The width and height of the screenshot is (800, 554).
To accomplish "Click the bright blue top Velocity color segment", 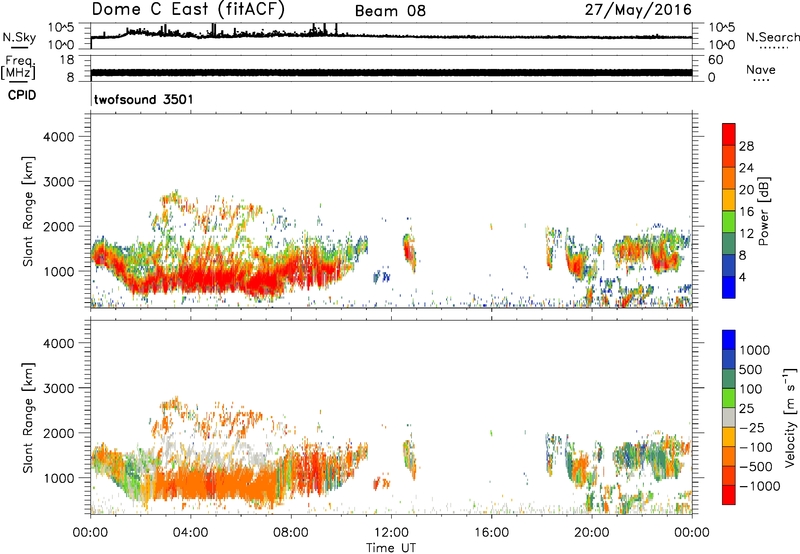I will pos(729,340).
